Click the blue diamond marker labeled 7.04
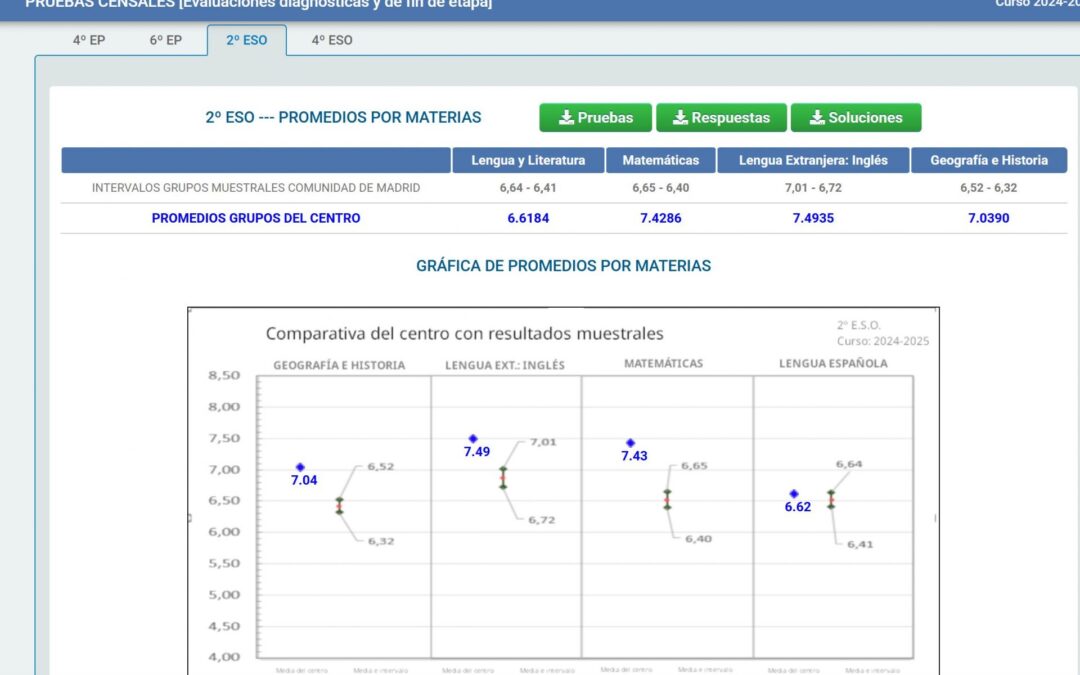The height and width of the screenshot is (675, 1080). (x=300, y=467)
